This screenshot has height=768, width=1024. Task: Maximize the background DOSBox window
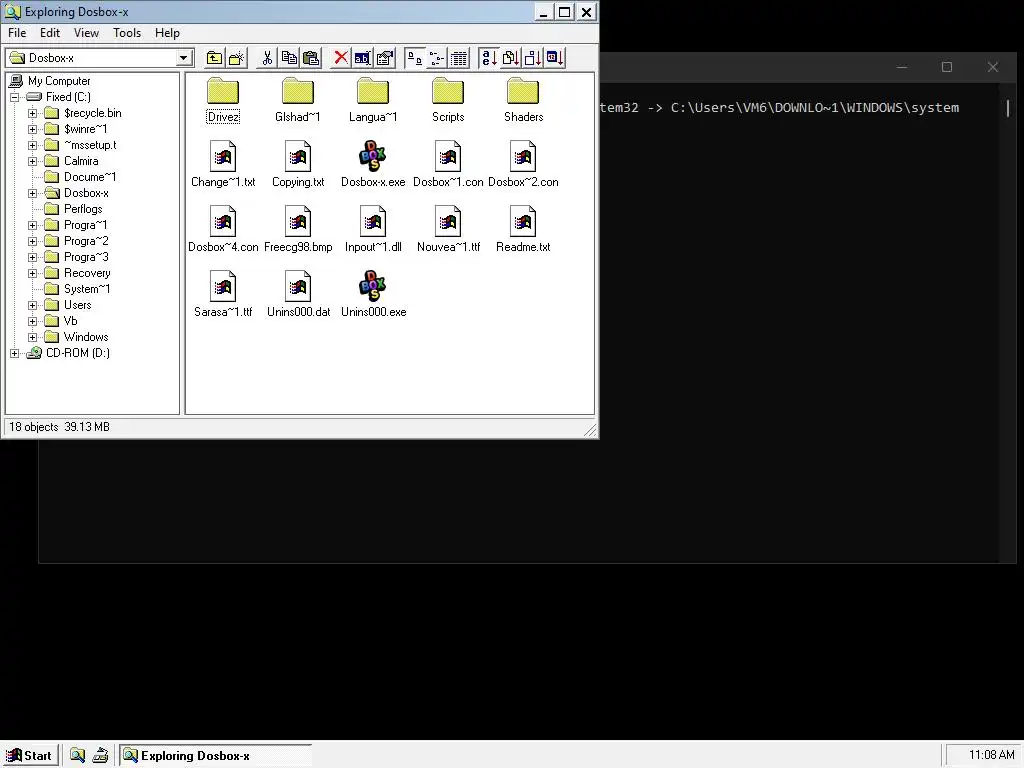tap(947, 67)
